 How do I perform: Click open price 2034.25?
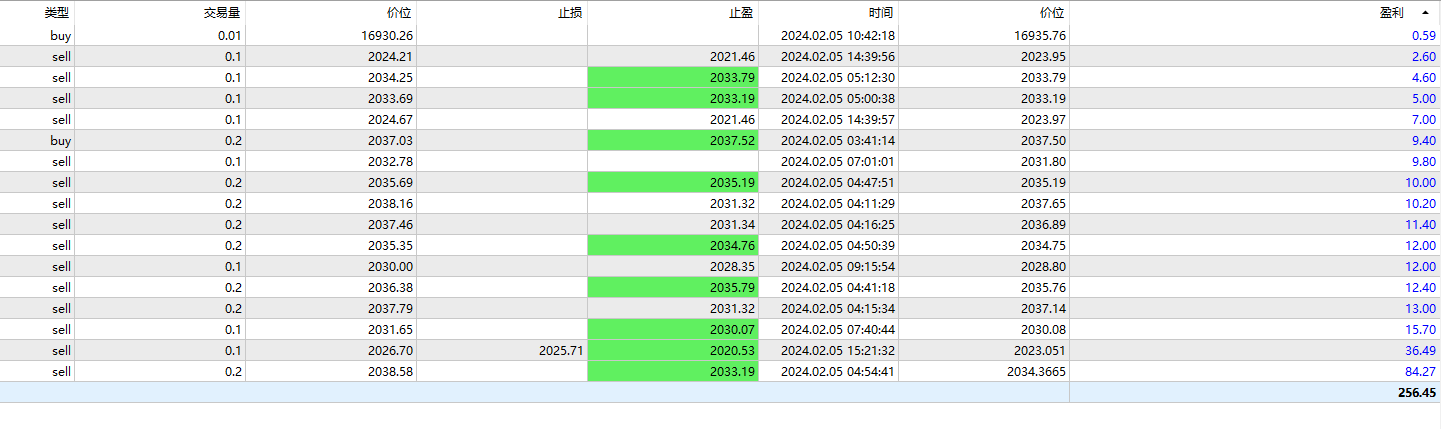[389, 77]
